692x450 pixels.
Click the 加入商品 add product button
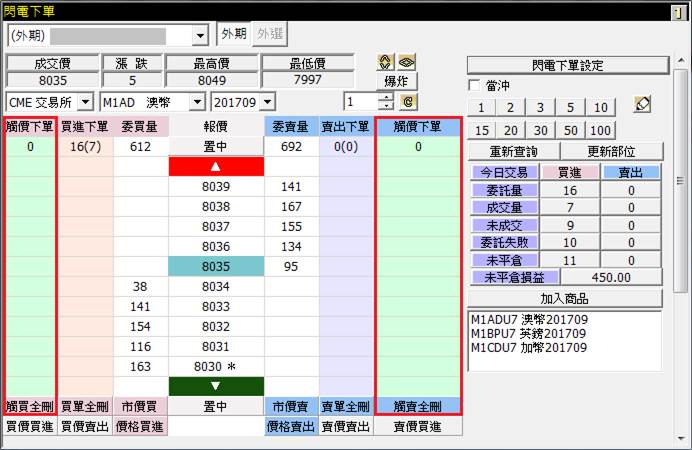click(565, 299)
